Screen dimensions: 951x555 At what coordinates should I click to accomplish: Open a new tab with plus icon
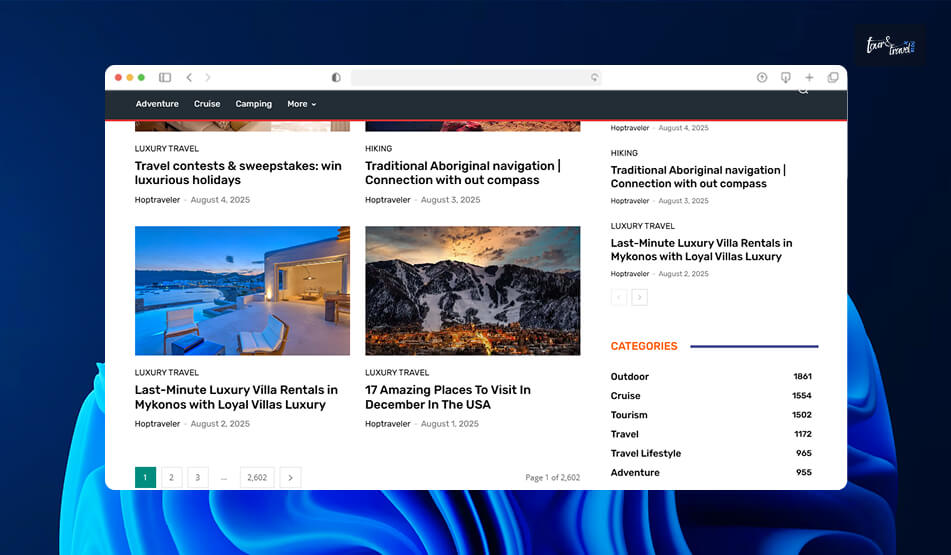(x=809, y=77)
